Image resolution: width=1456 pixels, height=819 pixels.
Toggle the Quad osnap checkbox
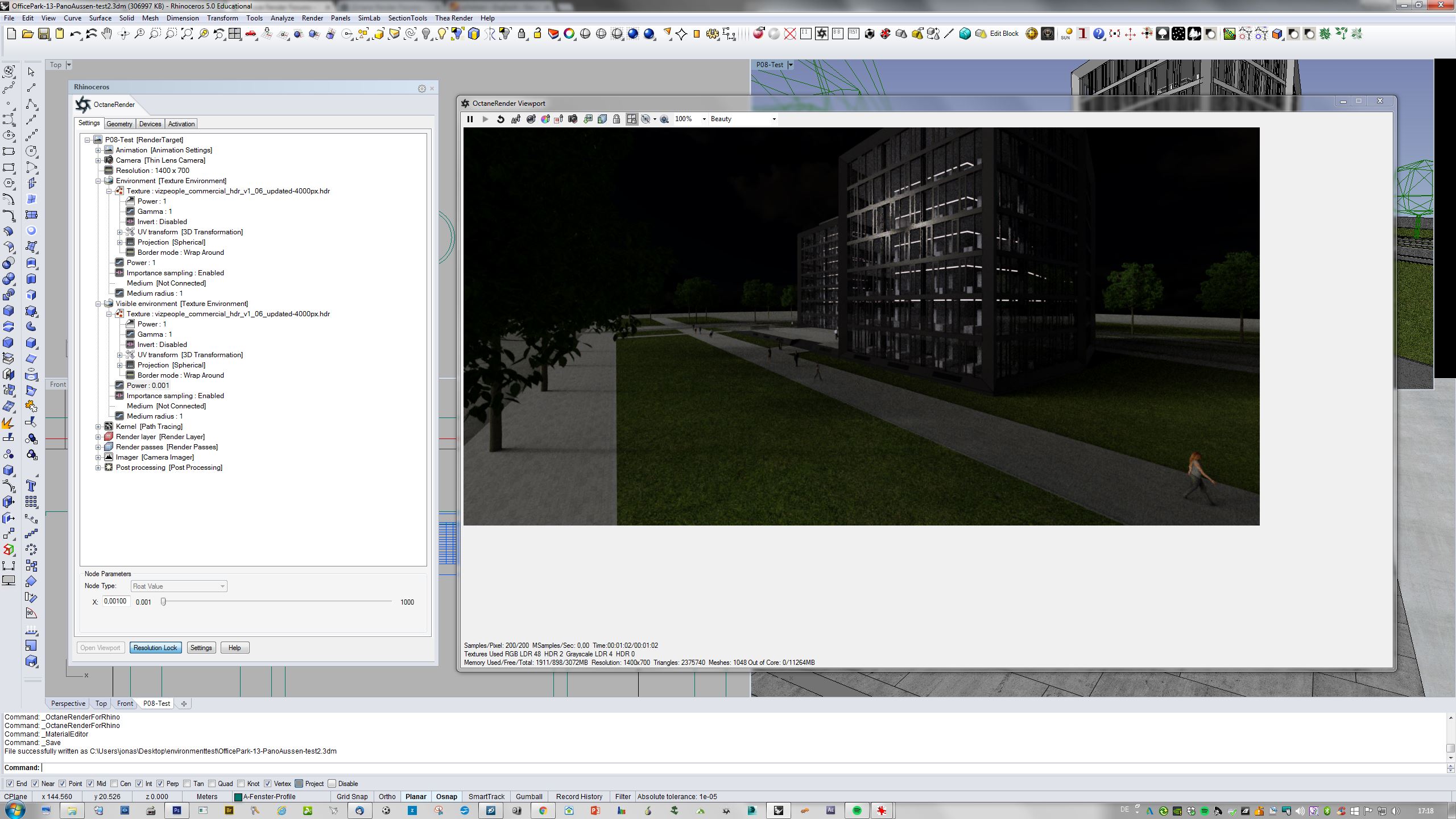212,783
